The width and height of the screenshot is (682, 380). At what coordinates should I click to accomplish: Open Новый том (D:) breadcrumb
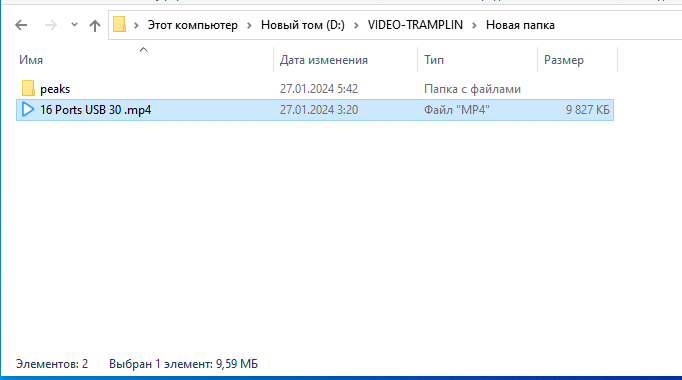[303, 25]
